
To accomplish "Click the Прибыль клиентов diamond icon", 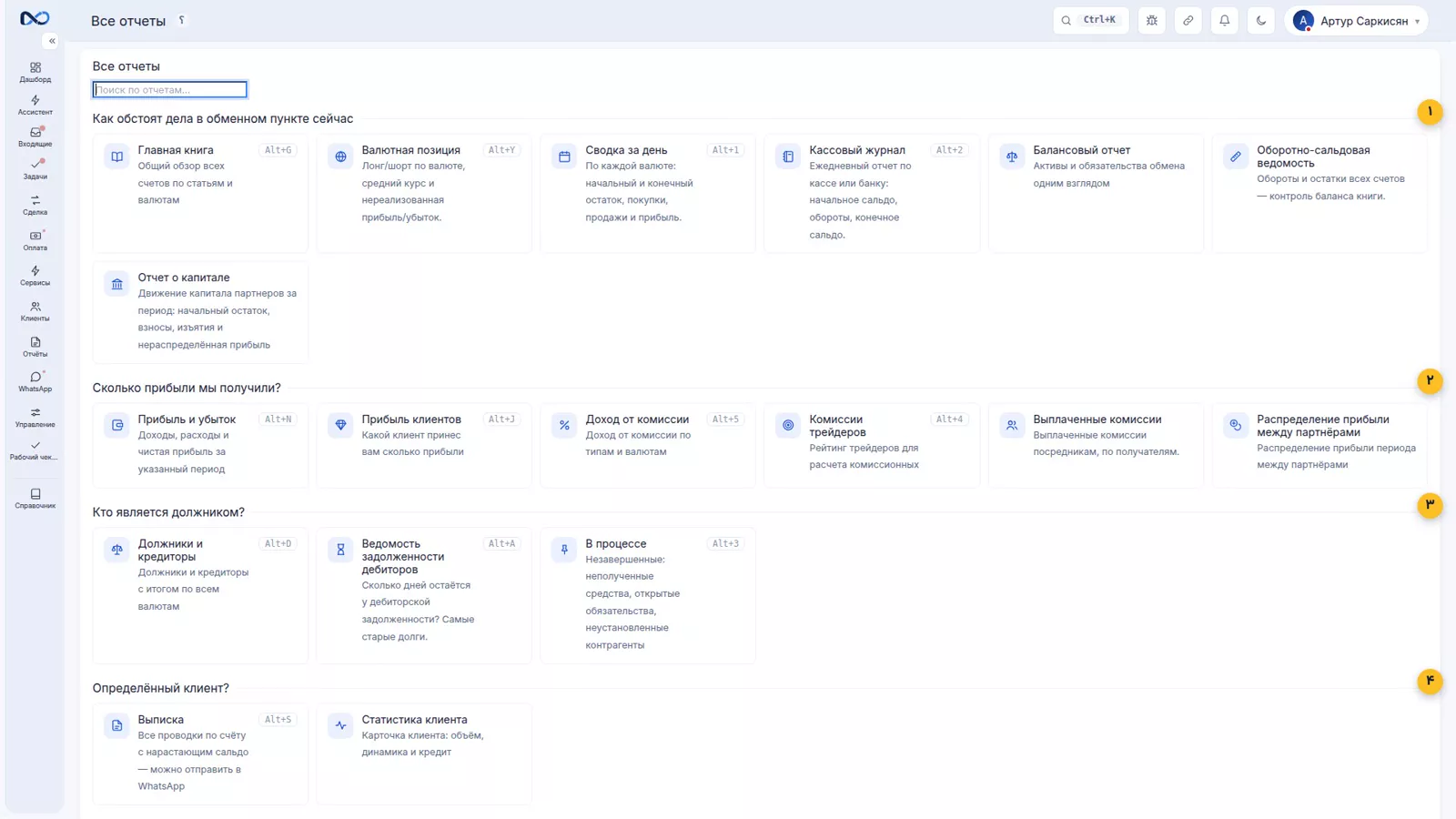I will (x=340, y=425).
